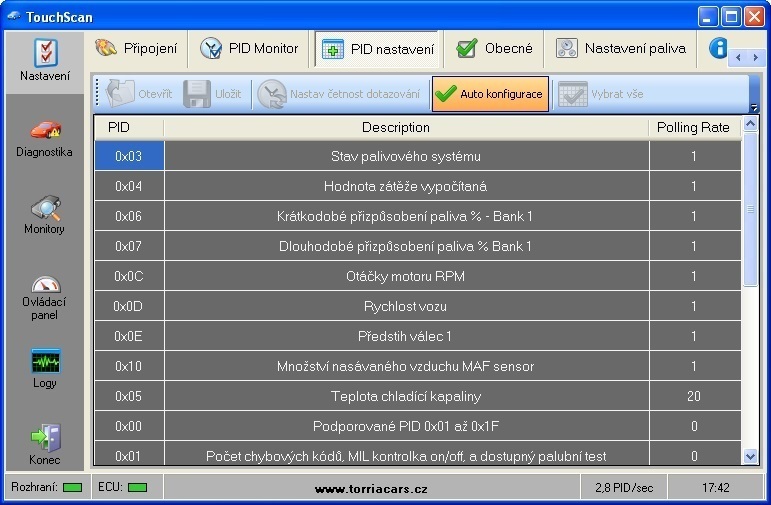Viewport: 771px width, 505px height.
Task: Click the table scrollbar down arrow
Action: 750,457
